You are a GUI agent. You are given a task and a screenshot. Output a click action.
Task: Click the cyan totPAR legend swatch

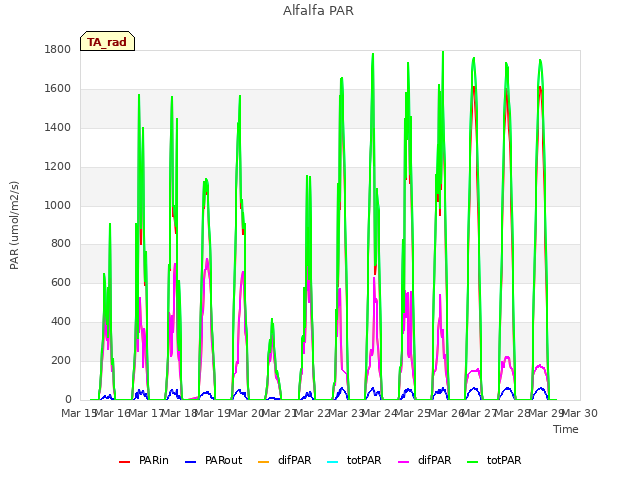click(333, 462)
